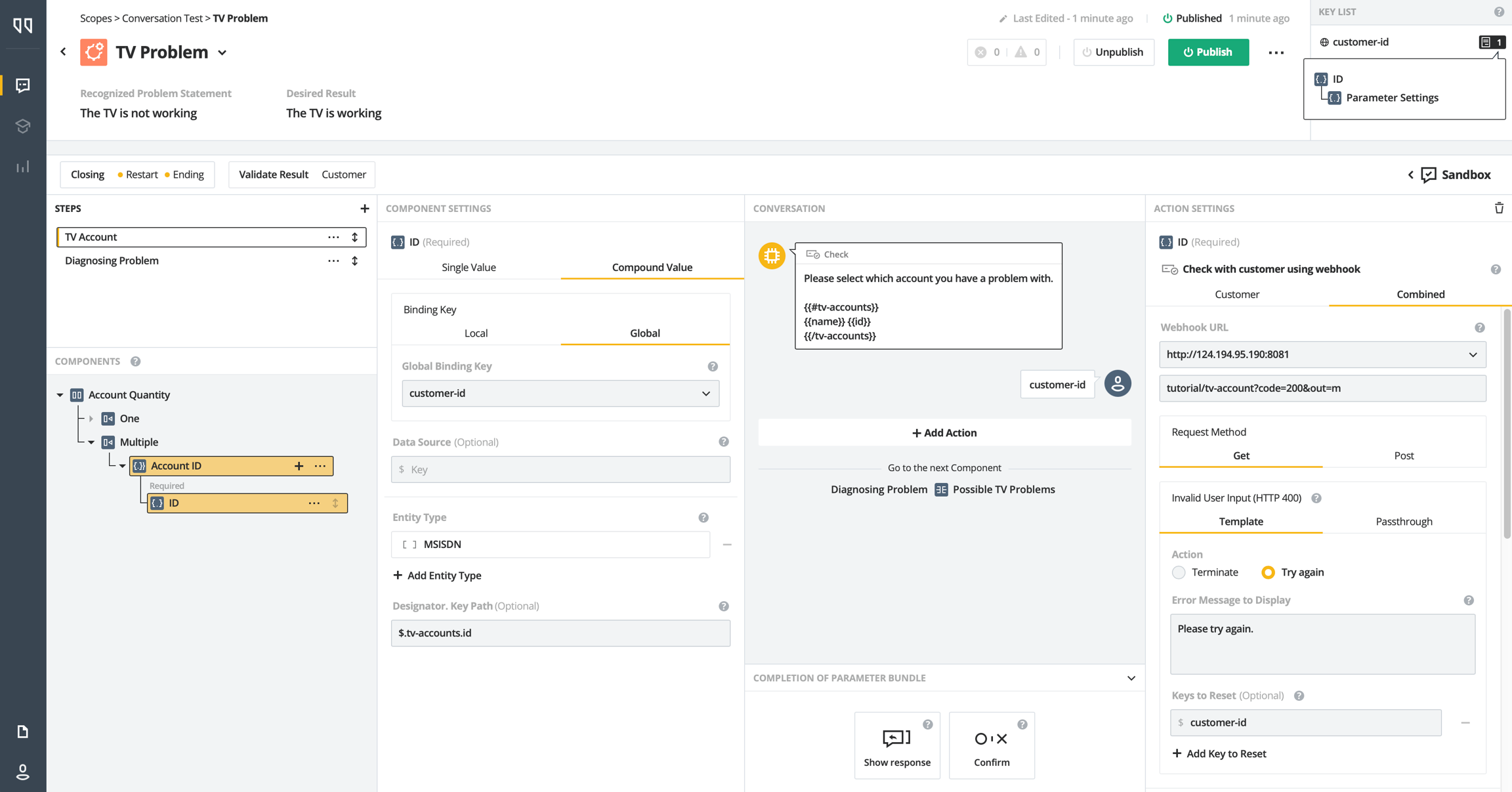Screen dimensions: 1512x792
Task: Switch to the Single Value tab
Action: click(x=469, y=267)
